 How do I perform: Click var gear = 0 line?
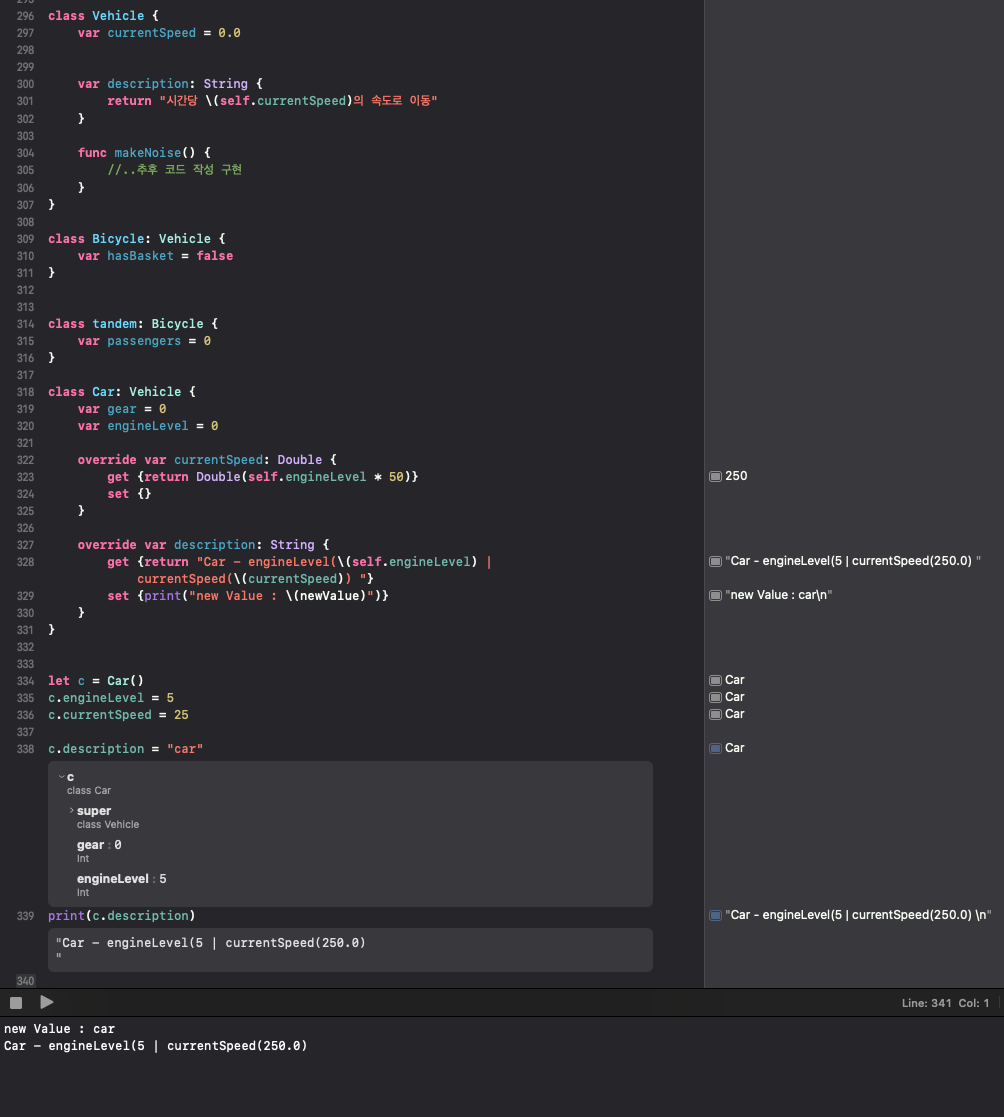point(122,409)
